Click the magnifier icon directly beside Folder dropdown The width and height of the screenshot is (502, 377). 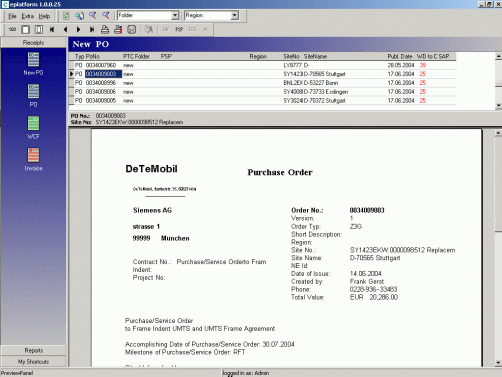click(106, 16)
